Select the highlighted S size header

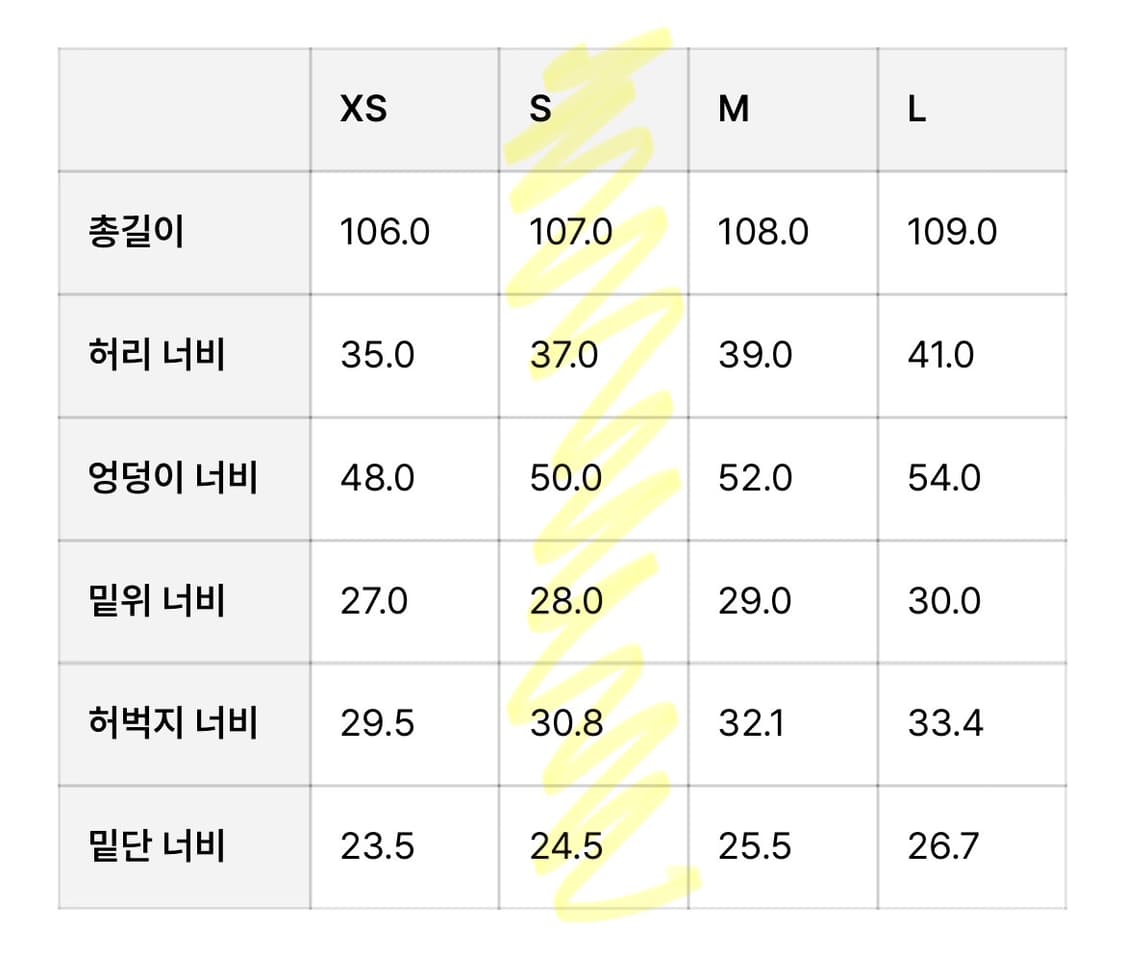(540, 109)
